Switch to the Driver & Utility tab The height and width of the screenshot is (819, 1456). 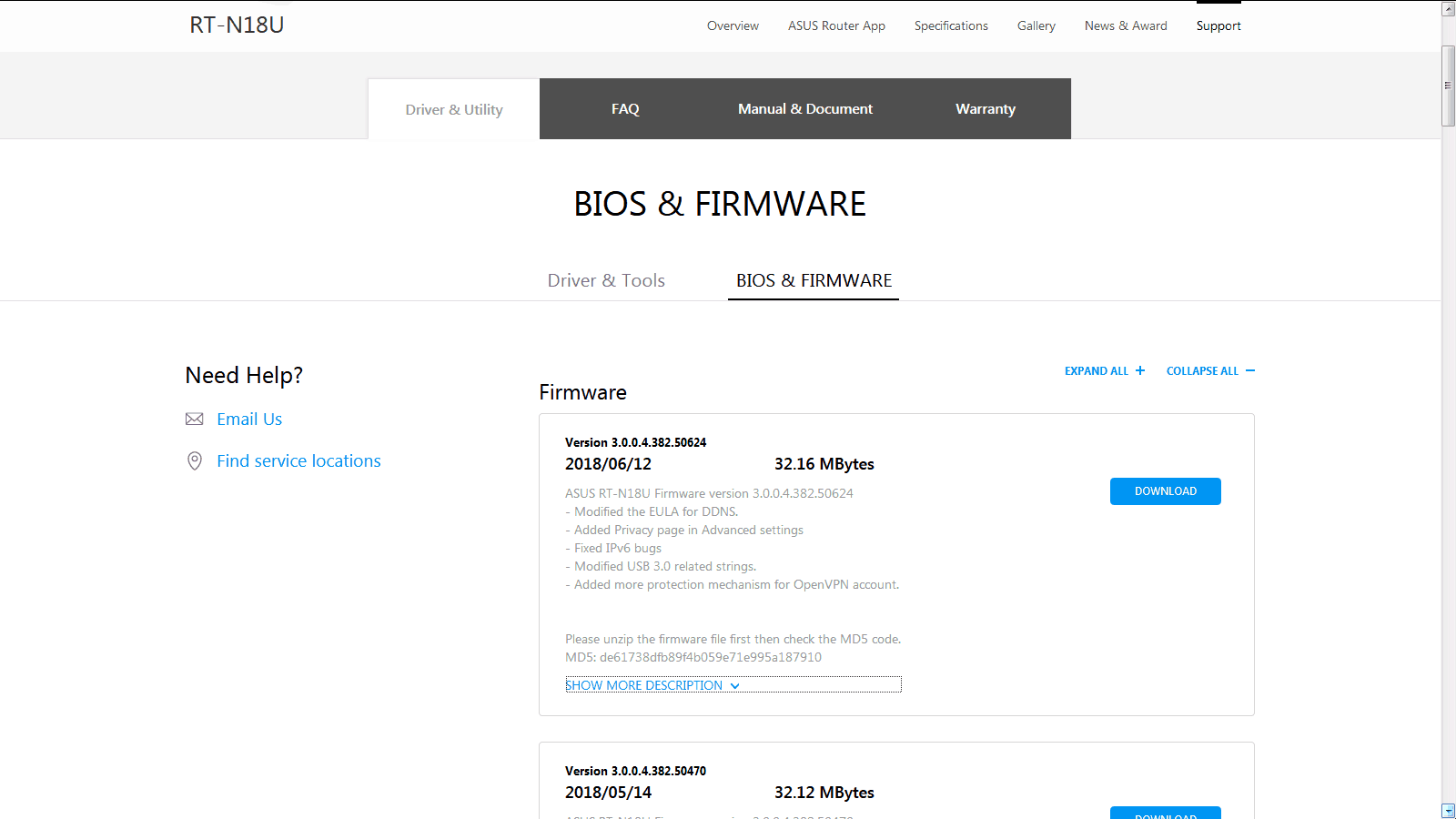[x=454, y=109]
